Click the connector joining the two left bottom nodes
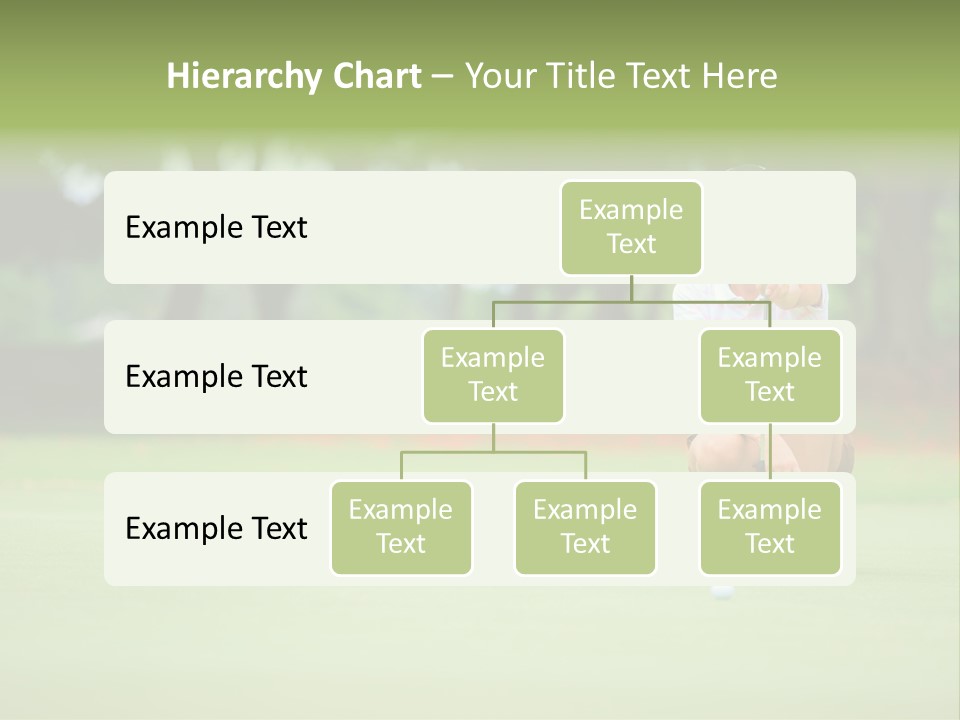 (493, 452)
